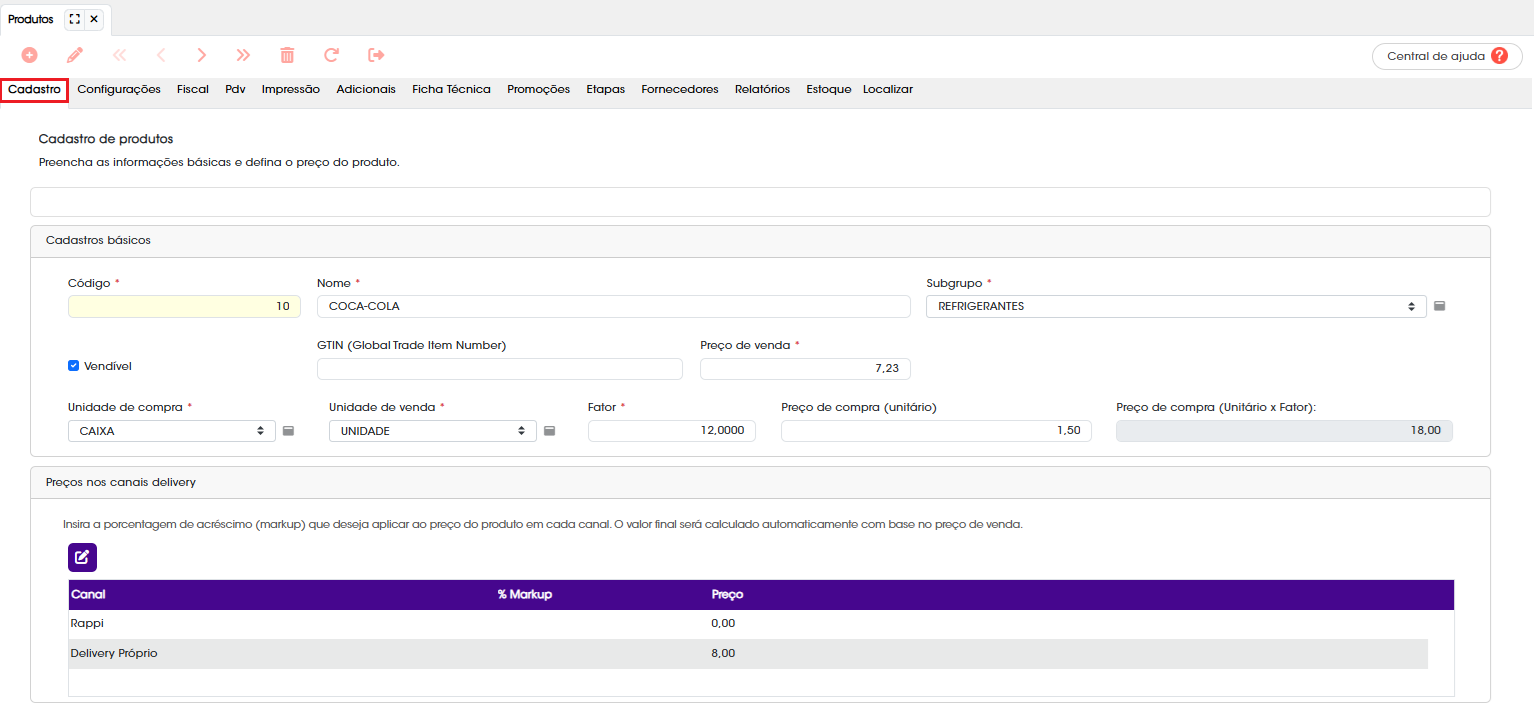Open the Unidade de compra dropdown CAIXA
Image resolution: width=1534 pixels, height=720 pixels.
[171, 431]
